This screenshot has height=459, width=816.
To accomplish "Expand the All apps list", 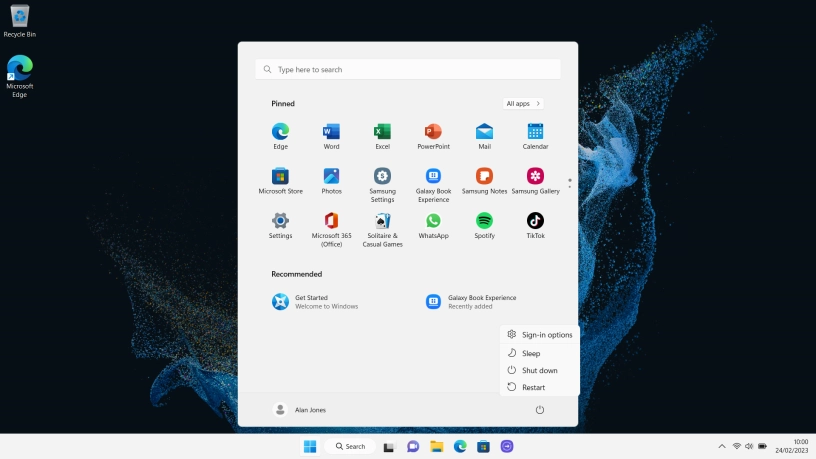I will click(523, 103).
